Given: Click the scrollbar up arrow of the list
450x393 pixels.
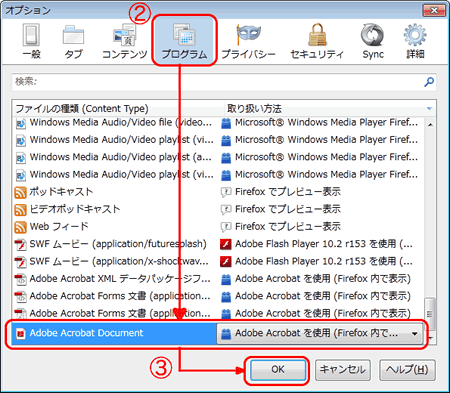Looking at the screenshot, I should (x=430, y=125).
